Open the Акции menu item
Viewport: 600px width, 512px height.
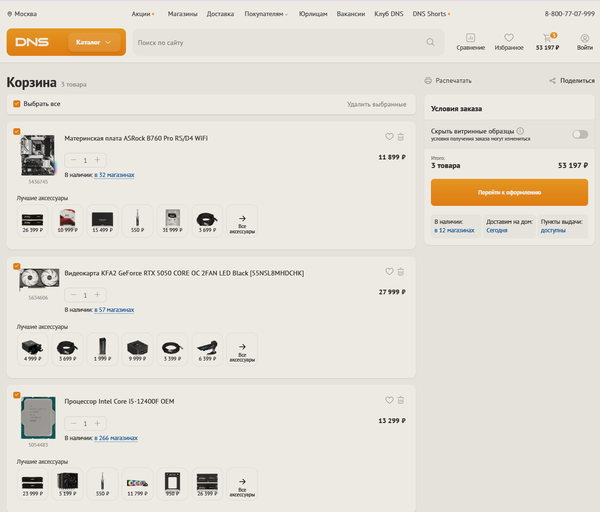[x=142, y=14]
